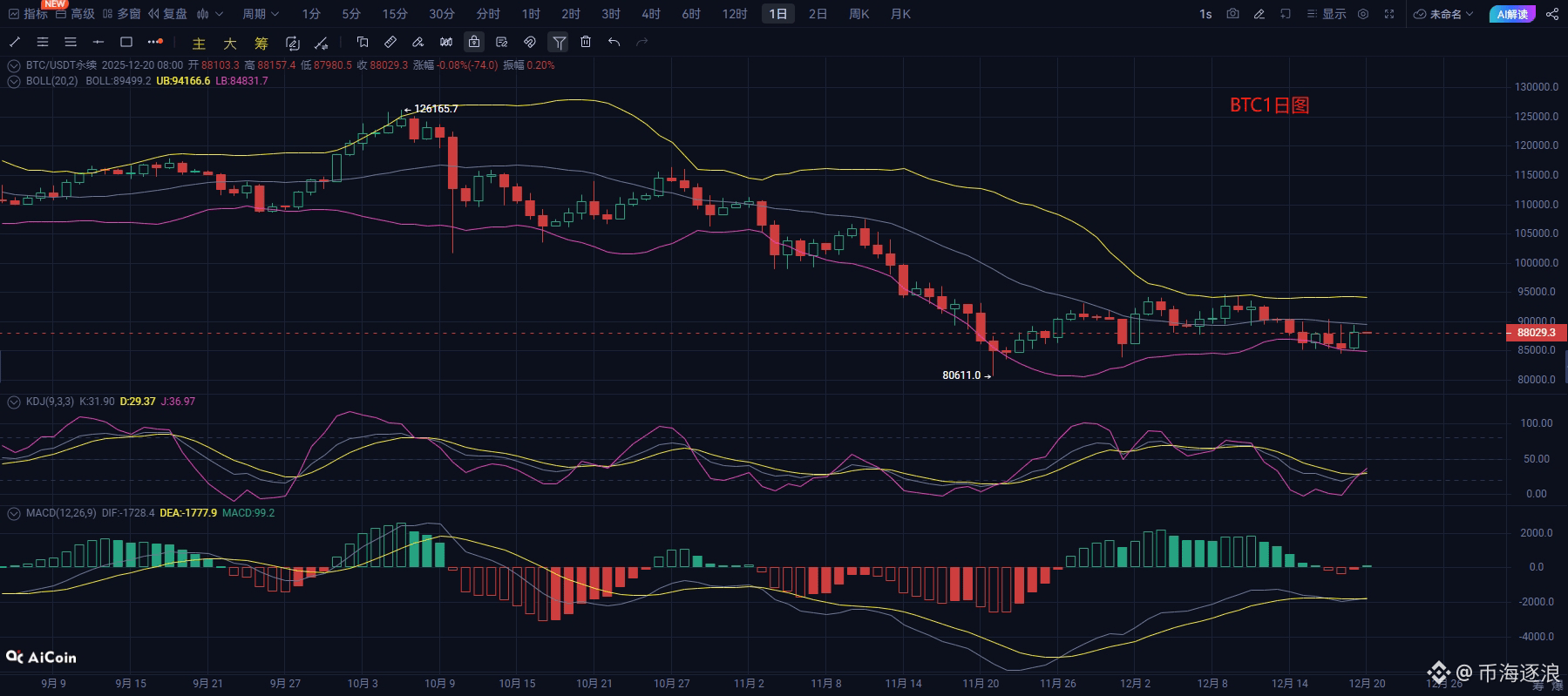Expand the 周期 period dropdown
The width and height of the screenshot is (1568, 696).
tap(261, 14)
